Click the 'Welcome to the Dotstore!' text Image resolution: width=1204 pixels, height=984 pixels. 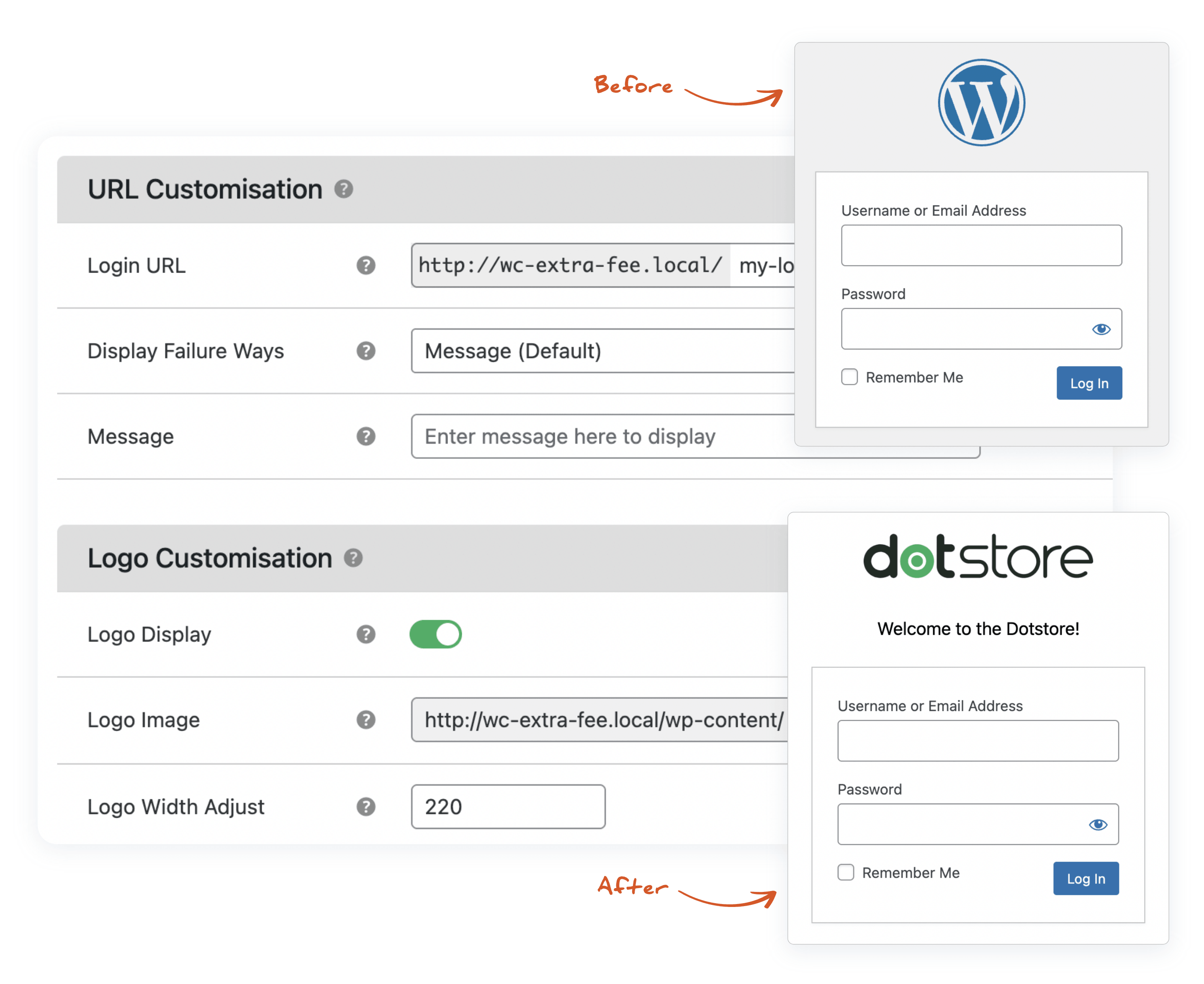[978, 629]
